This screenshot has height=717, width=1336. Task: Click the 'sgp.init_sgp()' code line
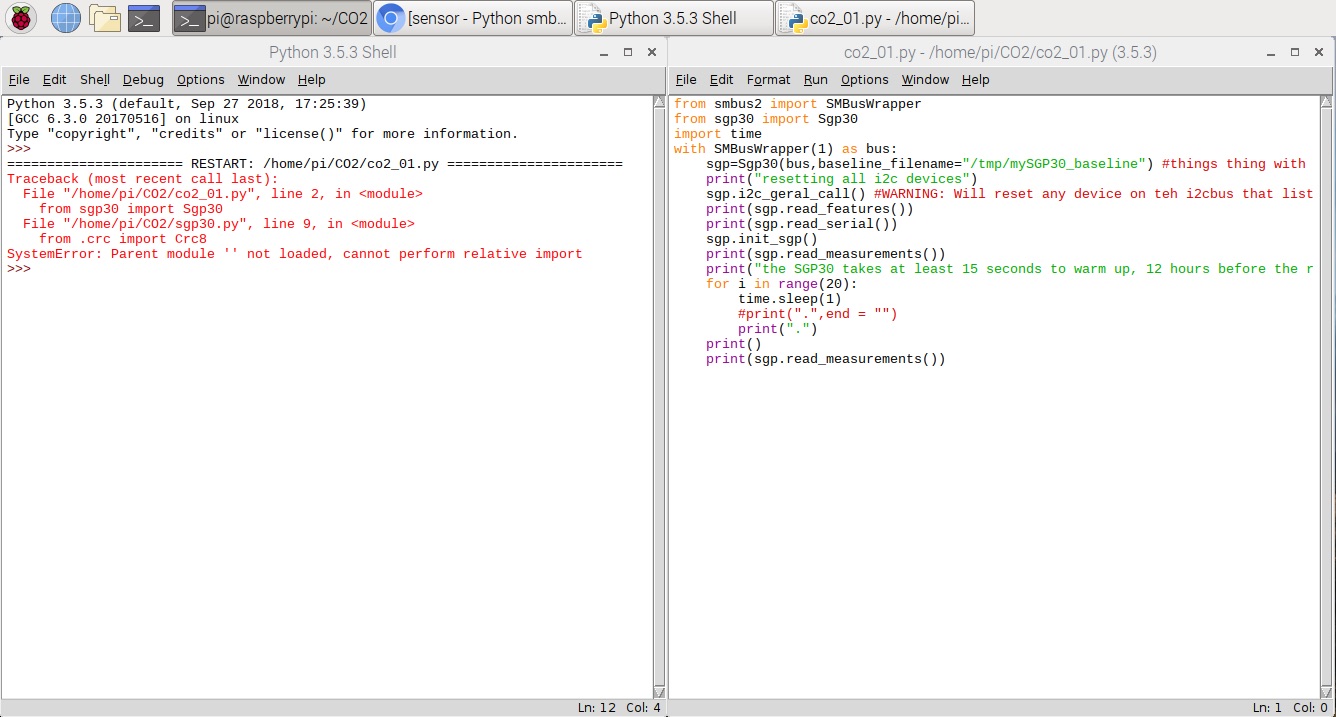point(762,239)
